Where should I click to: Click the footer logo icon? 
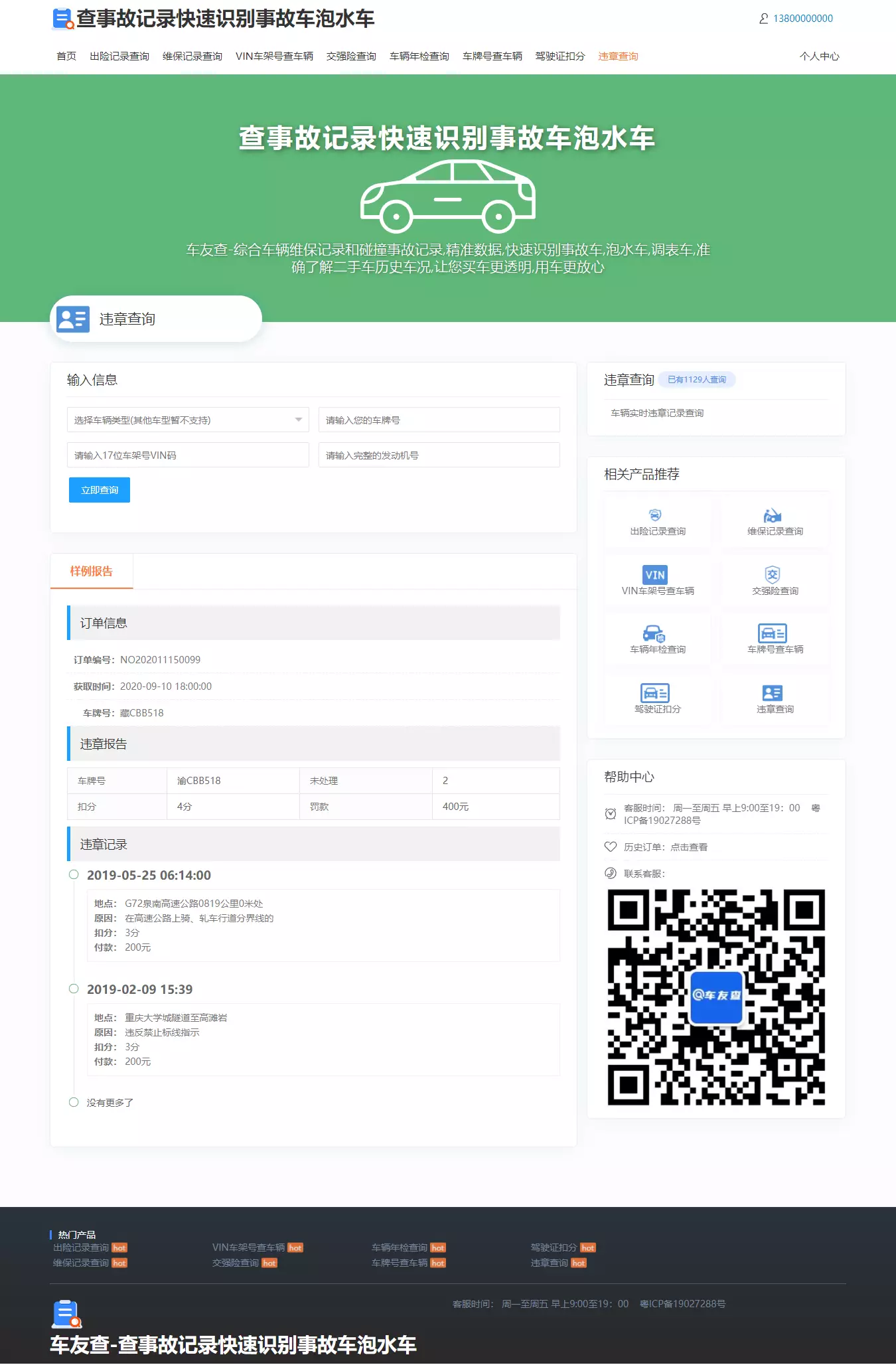pos(66,1315)
